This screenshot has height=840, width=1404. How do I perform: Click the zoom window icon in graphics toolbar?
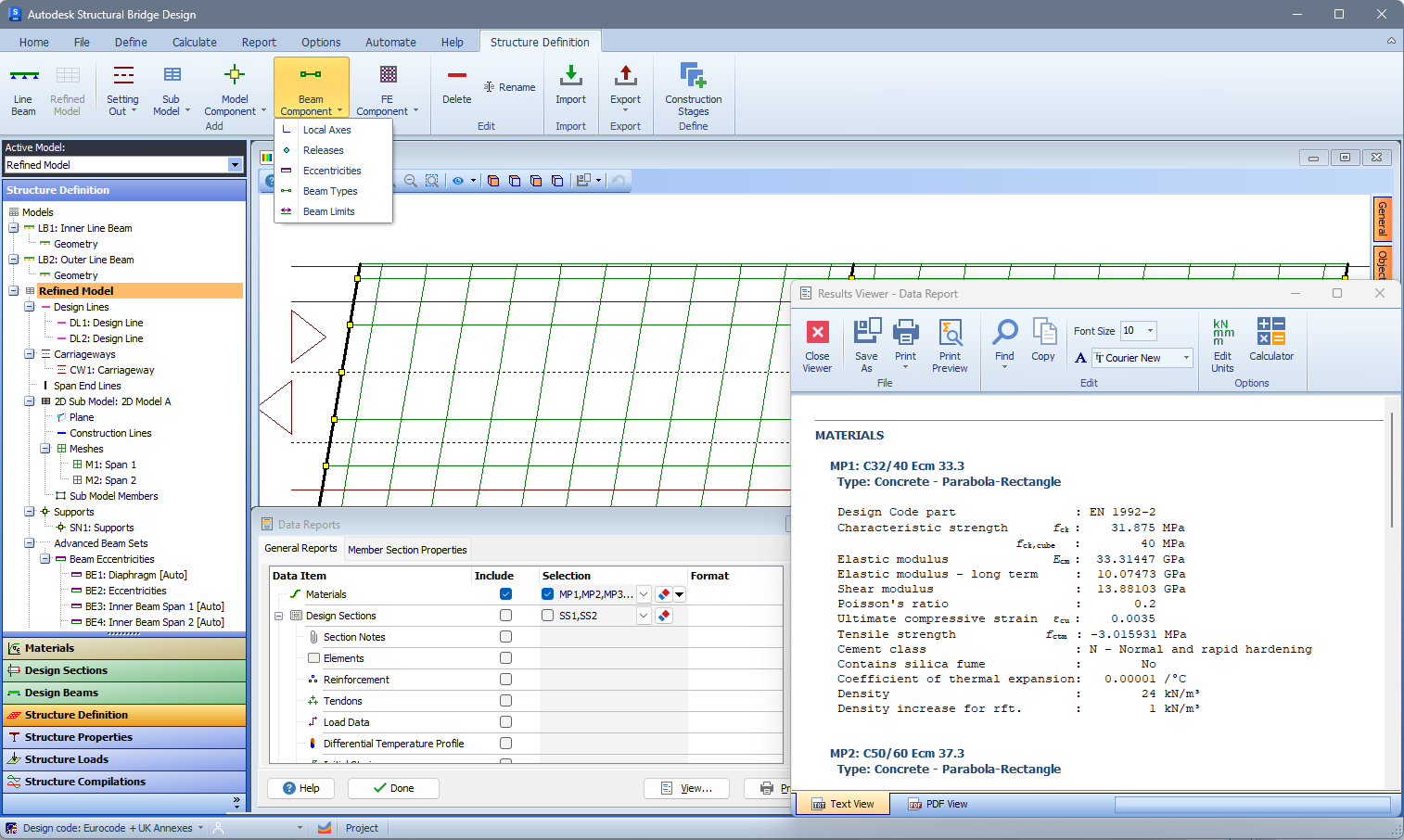432,181
